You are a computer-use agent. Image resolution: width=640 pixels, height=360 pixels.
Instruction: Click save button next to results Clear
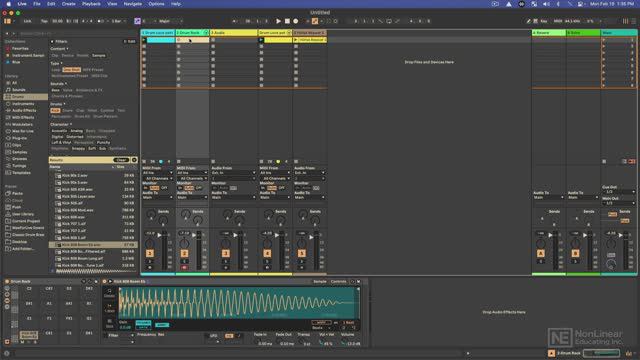[134, 160]
